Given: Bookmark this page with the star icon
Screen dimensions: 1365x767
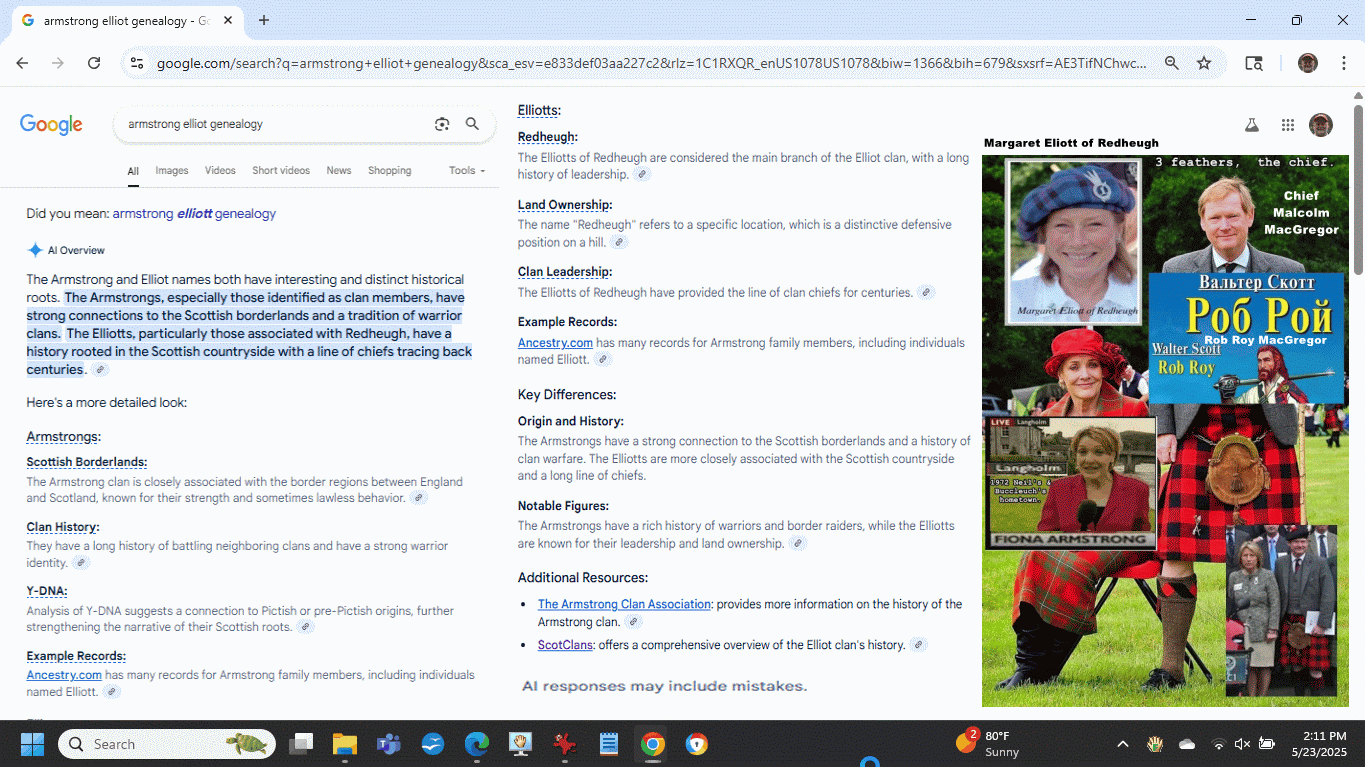Looking at the screenshot, I should click(x=1204, y=63).
